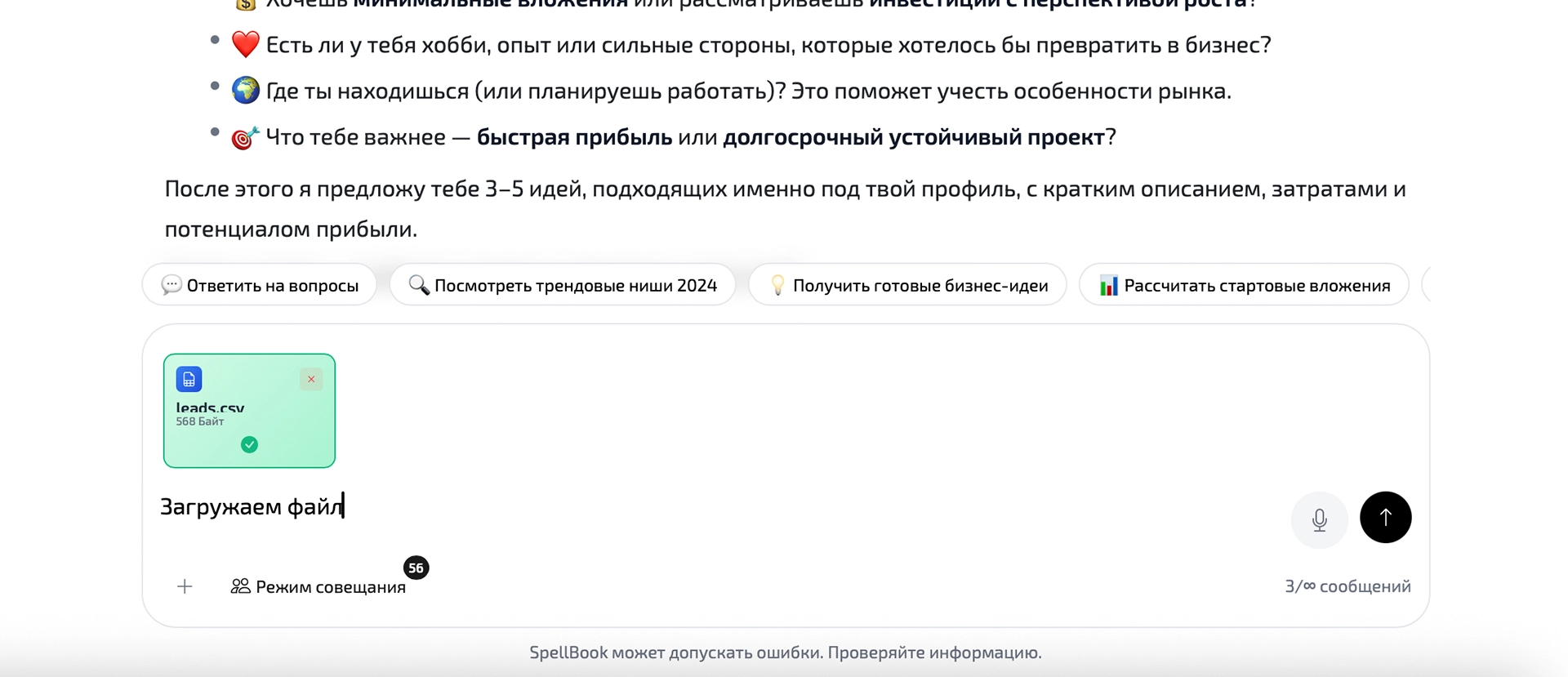The height and width of the screenshot is (677, 1568).
Task: Click the microphone voice input icon
Action: 1319,519
